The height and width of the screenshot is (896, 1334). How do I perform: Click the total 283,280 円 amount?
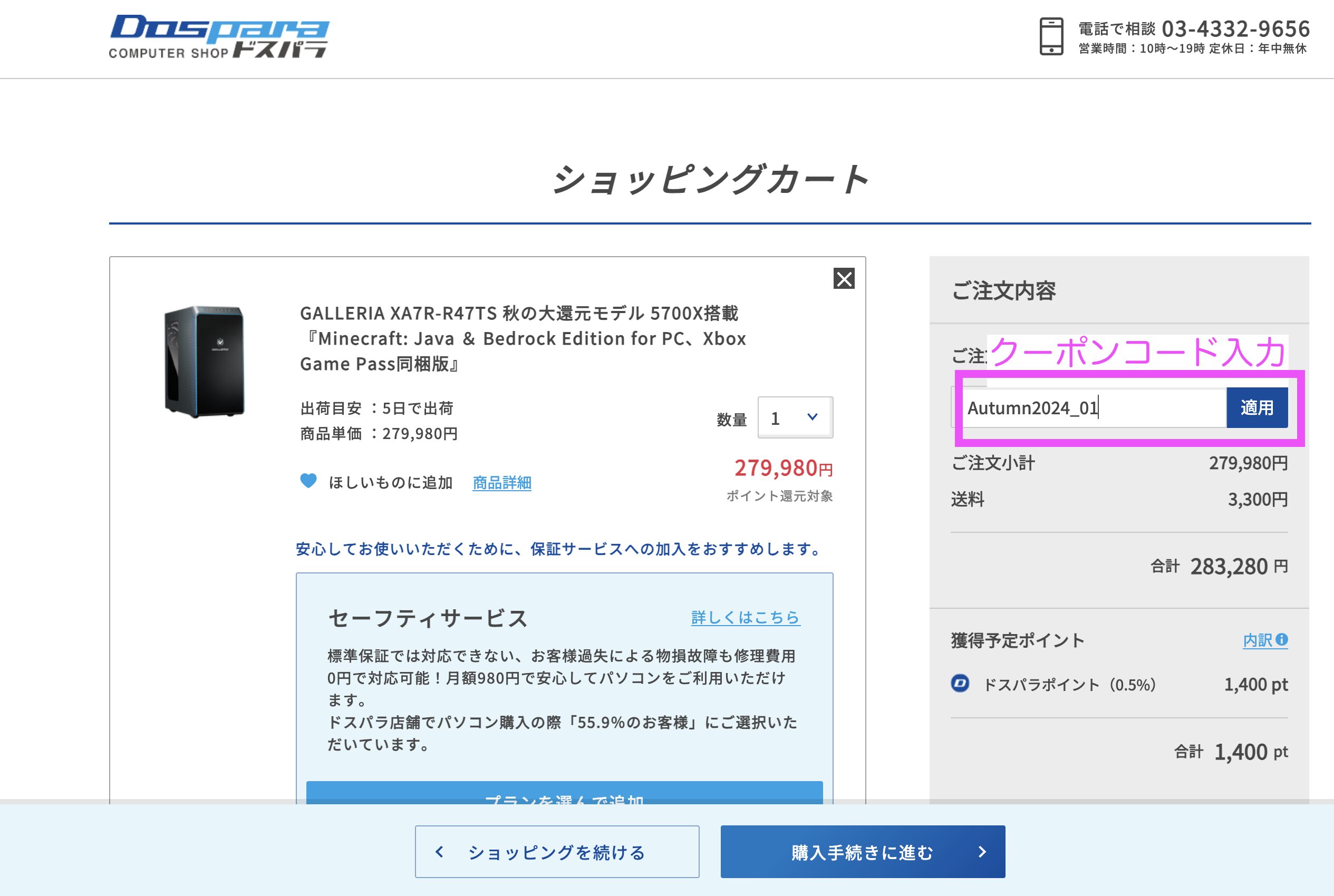pos(1239,566)
